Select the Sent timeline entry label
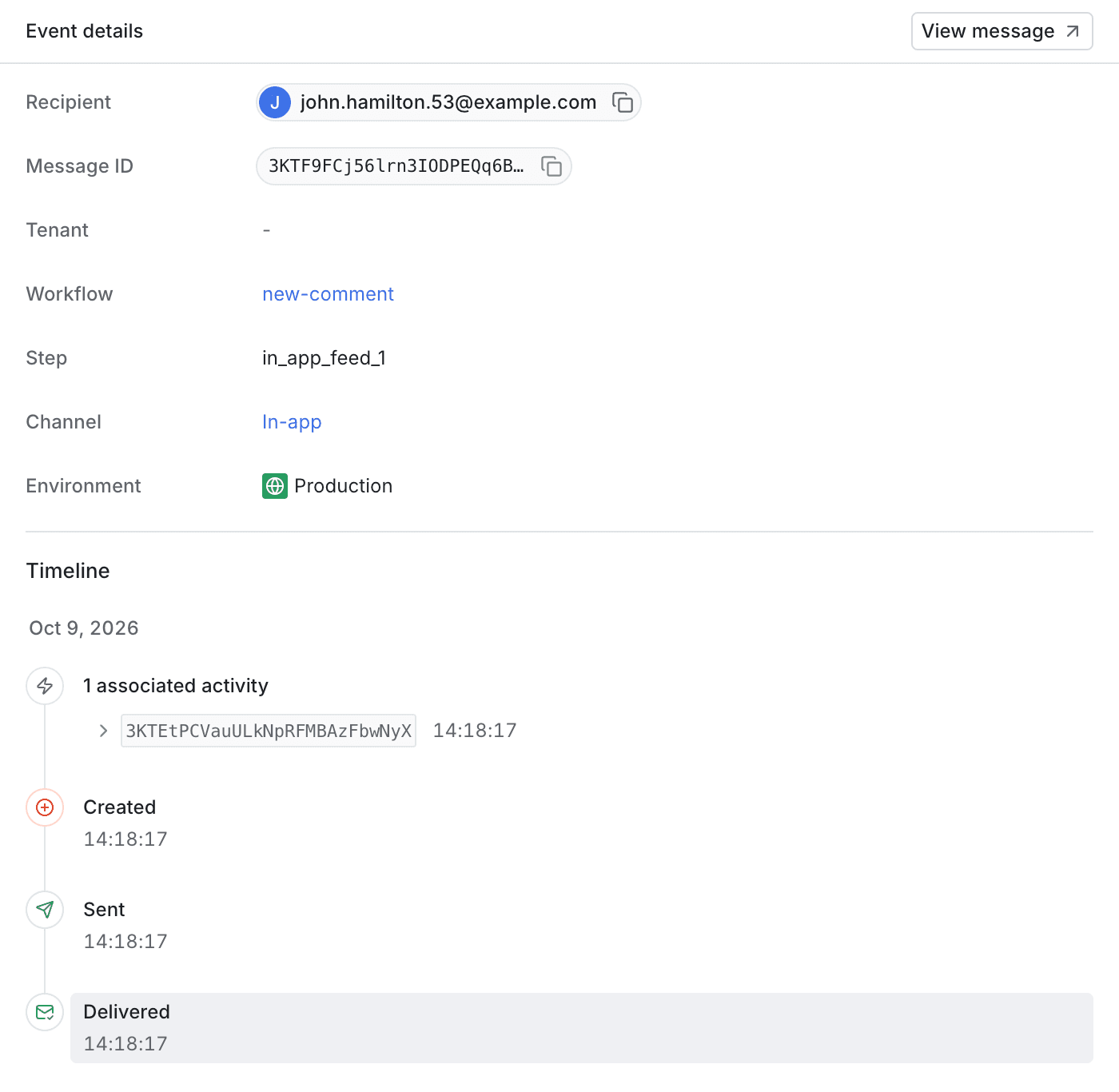The image size is (1119, 1092). tap(104, 910)
